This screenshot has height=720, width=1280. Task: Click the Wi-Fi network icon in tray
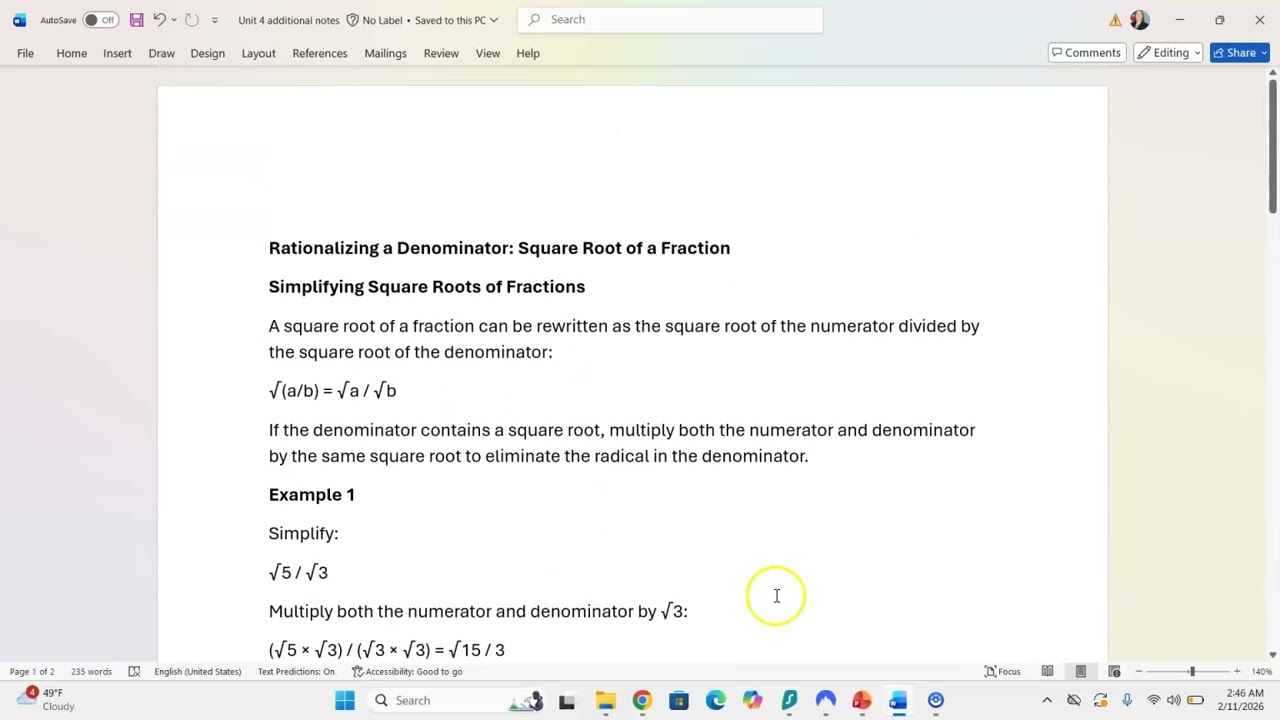tap(1154, 700)
